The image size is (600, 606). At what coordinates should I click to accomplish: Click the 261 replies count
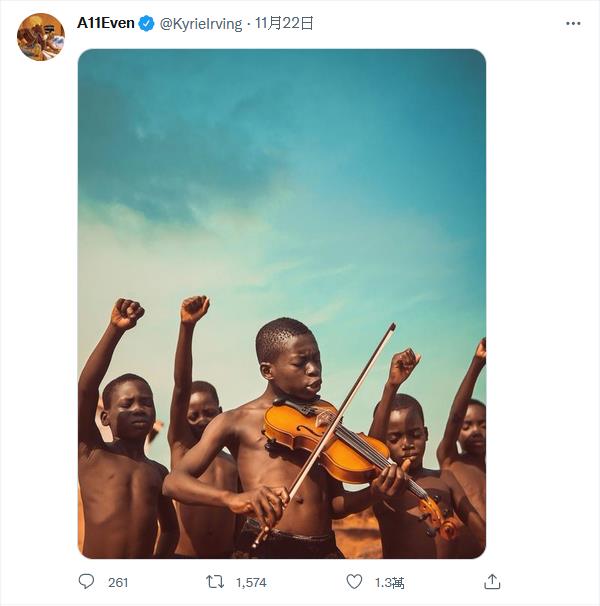point(117,582)
